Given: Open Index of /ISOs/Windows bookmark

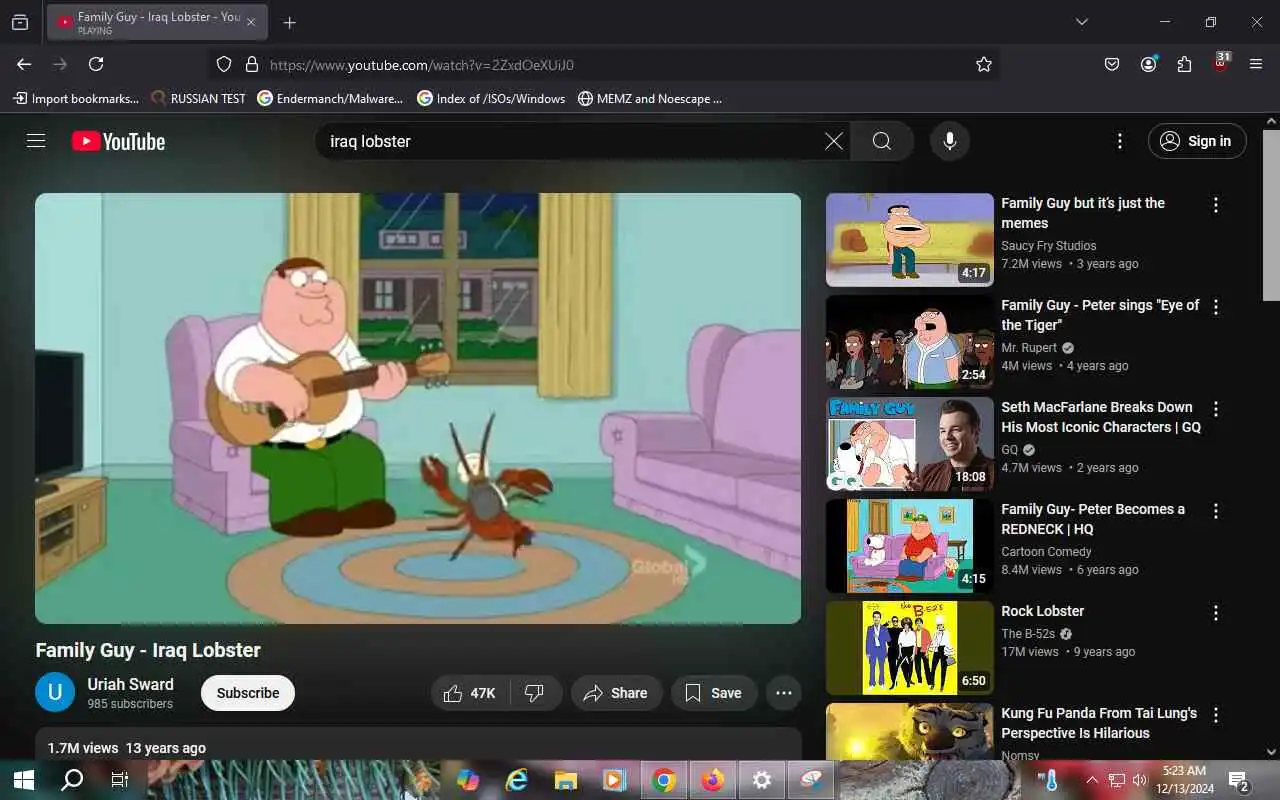Looking at the screenshot, I should [x=491, y=98].
